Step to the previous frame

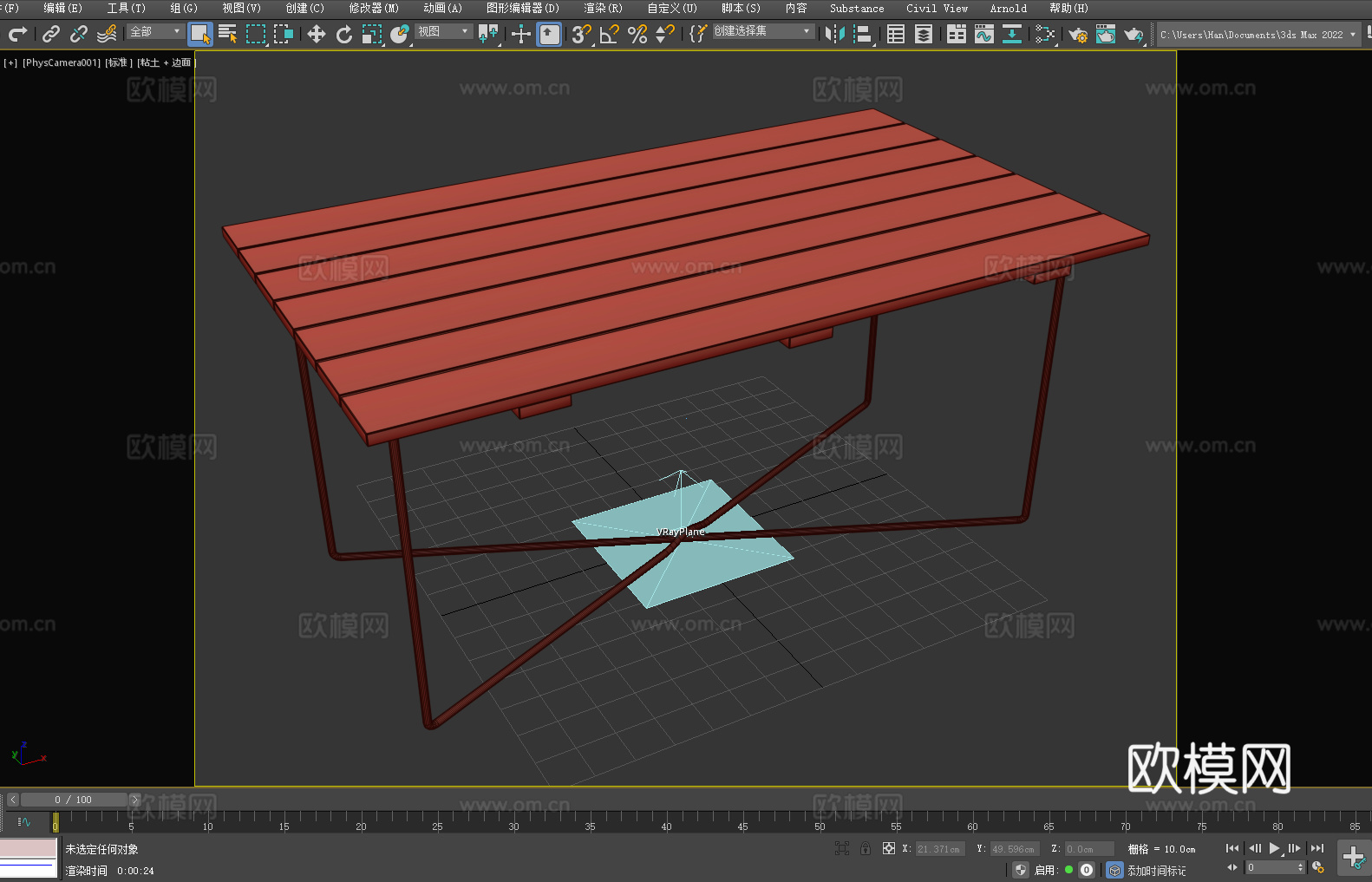[1254, 848]
